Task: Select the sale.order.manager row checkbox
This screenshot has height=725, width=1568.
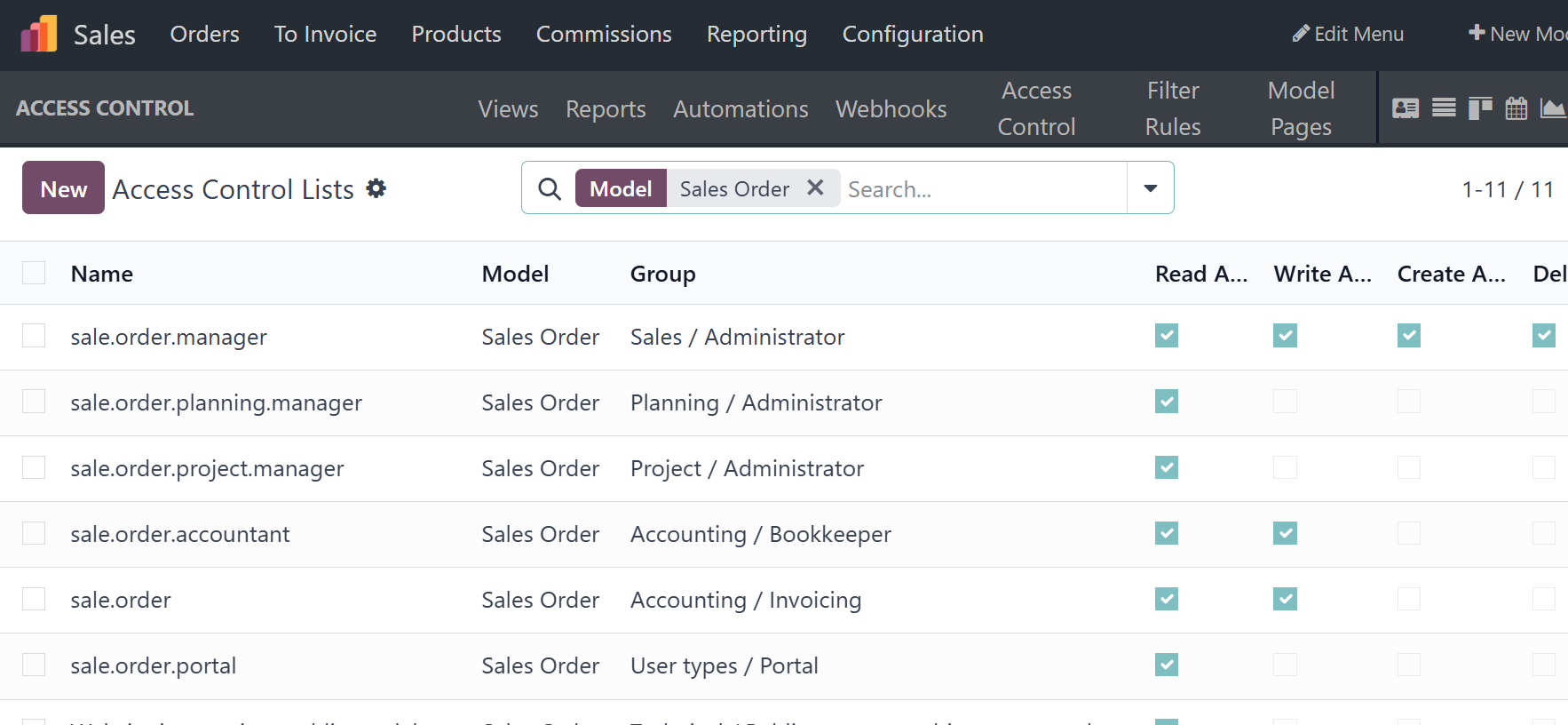Action: click(x=34, y=336)
